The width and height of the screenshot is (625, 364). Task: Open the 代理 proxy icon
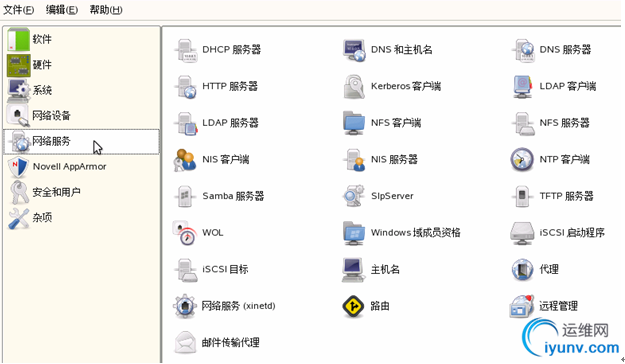[x=522, y=270]
